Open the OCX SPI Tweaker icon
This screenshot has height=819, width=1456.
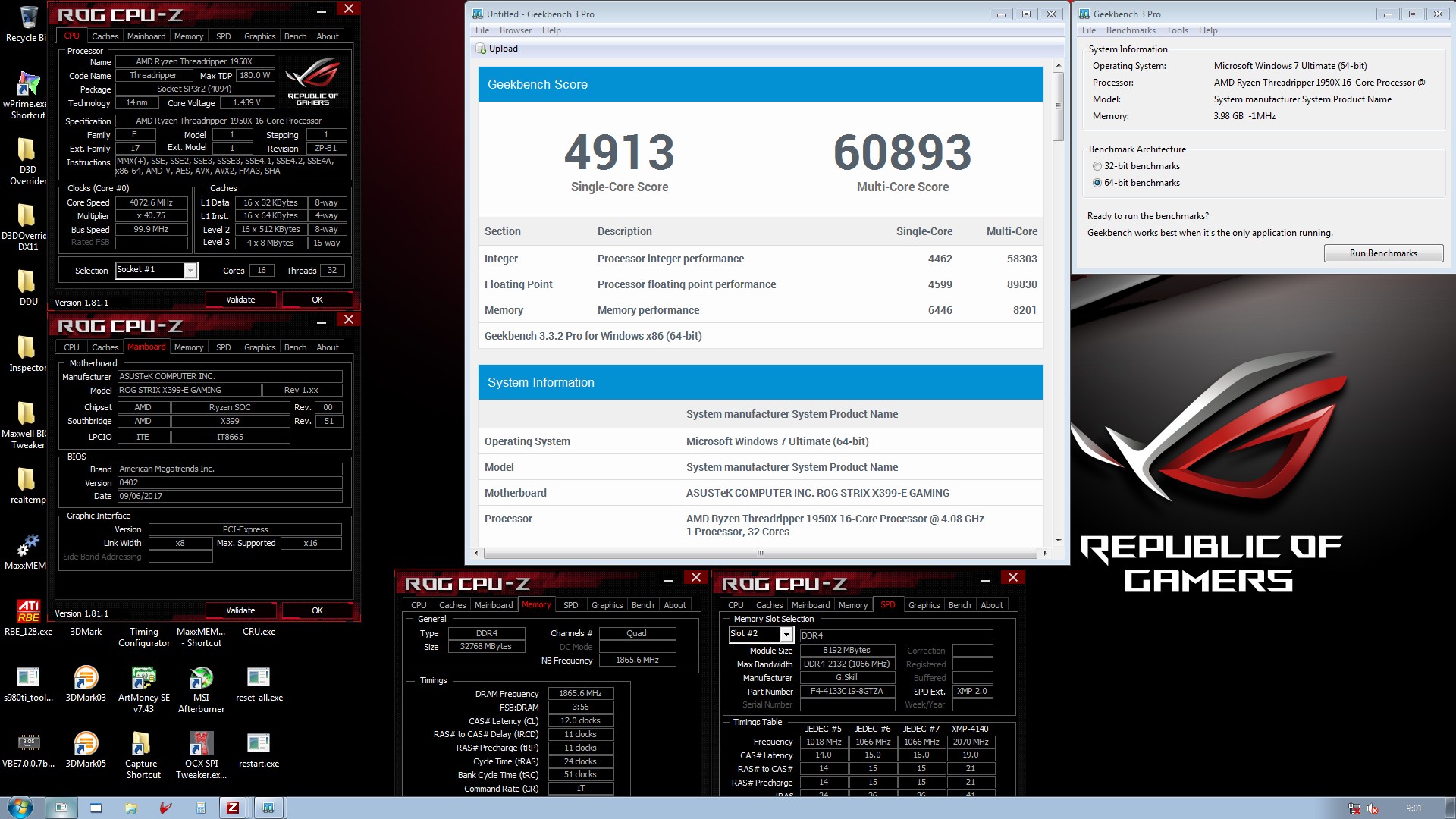coord(201,743)
